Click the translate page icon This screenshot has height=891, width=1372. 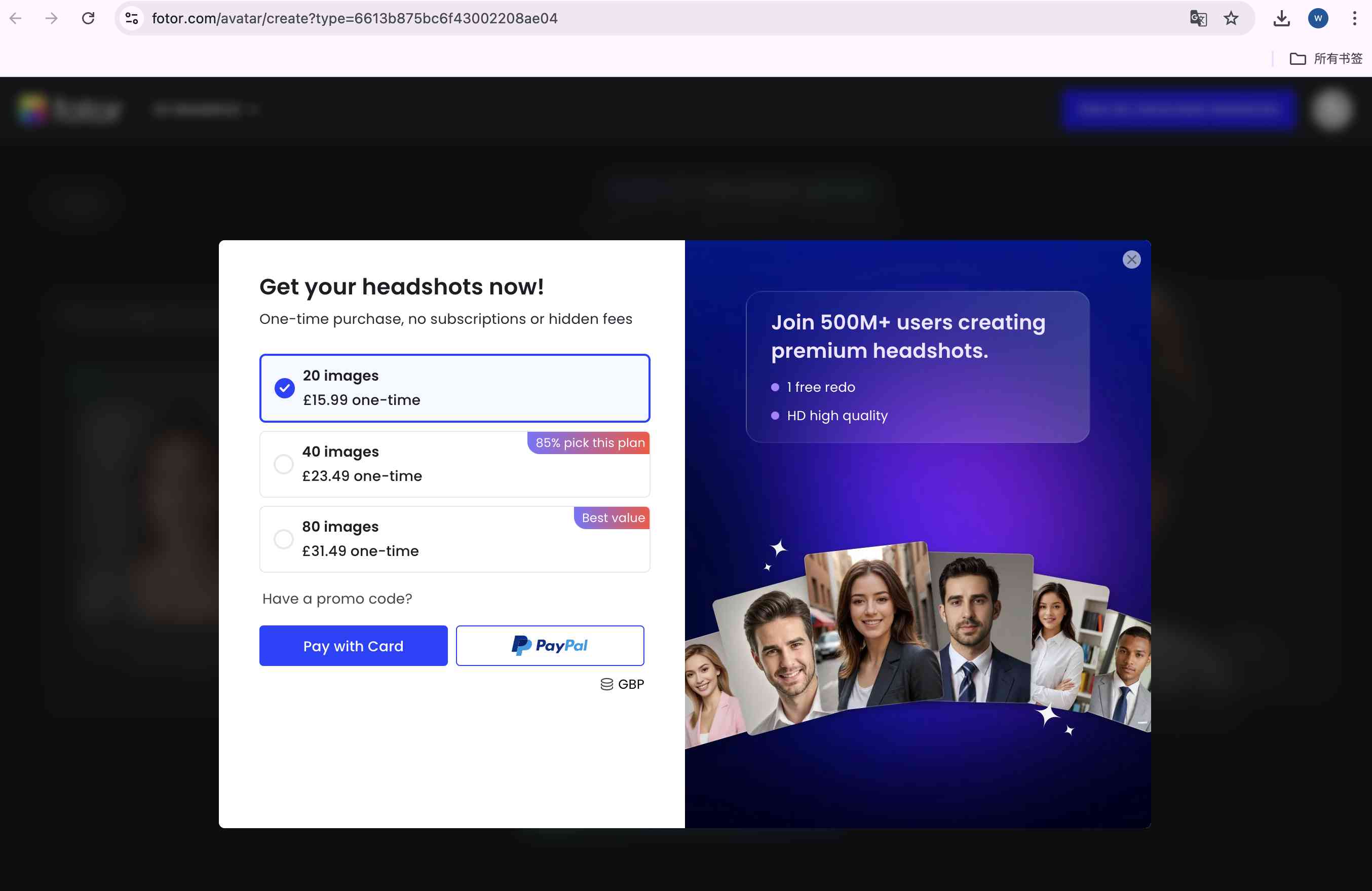(1198, 18)
